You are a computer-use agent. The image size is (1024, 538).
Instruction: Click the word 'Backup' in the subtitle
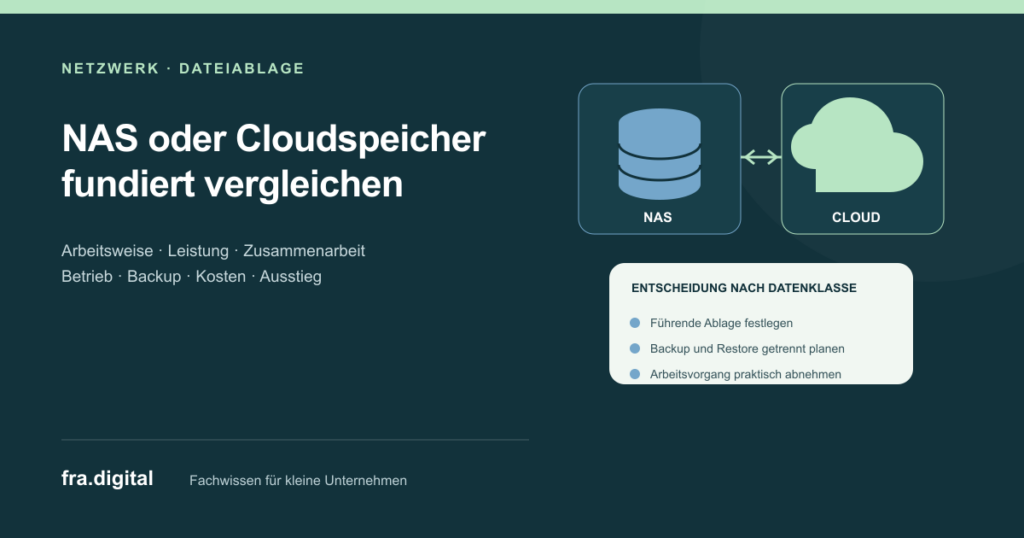(154, 276)
